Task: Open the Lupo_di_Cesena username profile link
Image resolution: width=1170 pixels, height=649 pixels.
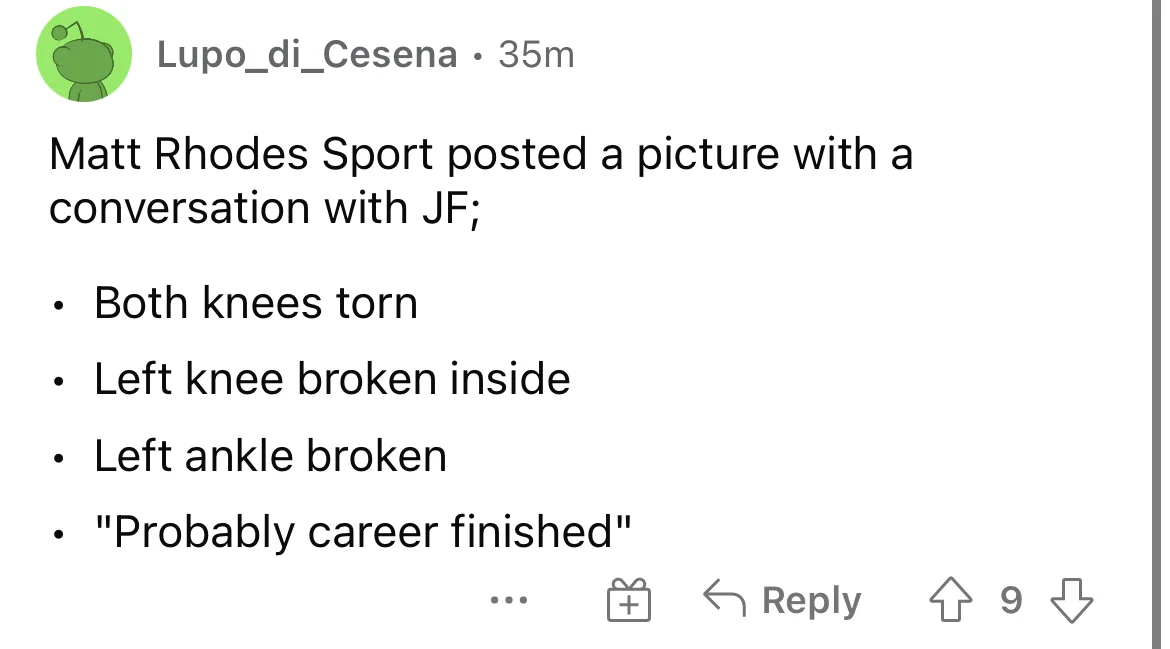Action: coord(307,55)
